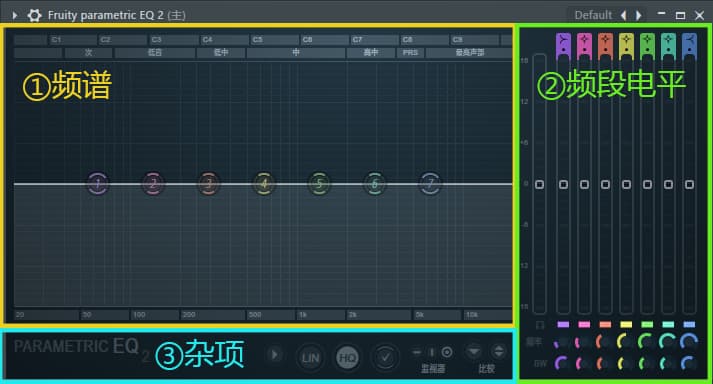Open the purple band 1 filter type selector
Viewport: 713px width, 384px height.
click(x=563, y=45)
